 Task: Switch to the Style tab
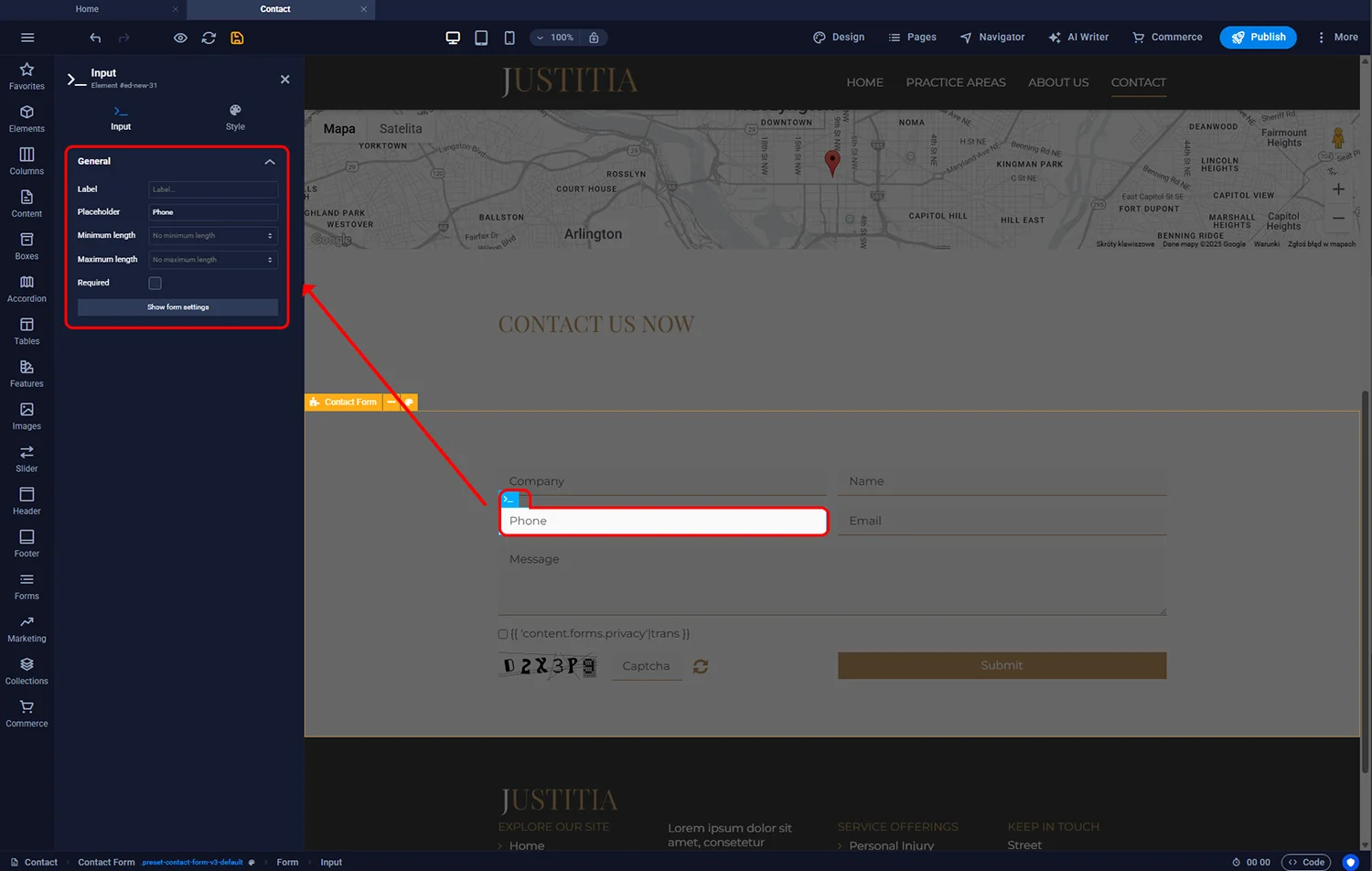click(235, 117)
